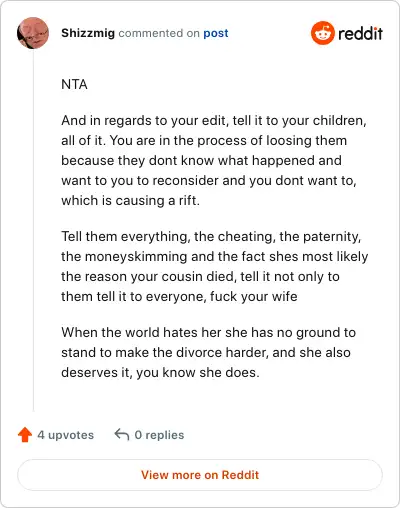Open Shizzmig's avatar picture
The height and width of the screenshot is (508, 400).
pos(33,33)
